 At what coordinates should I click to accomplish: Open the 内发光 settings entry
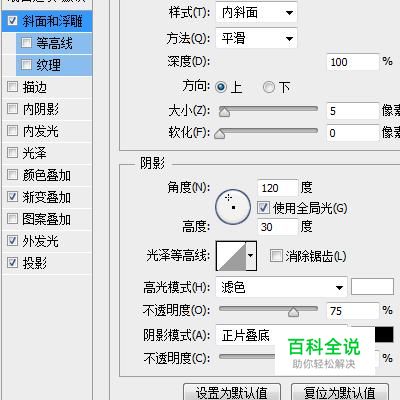[x=41, y=131]
